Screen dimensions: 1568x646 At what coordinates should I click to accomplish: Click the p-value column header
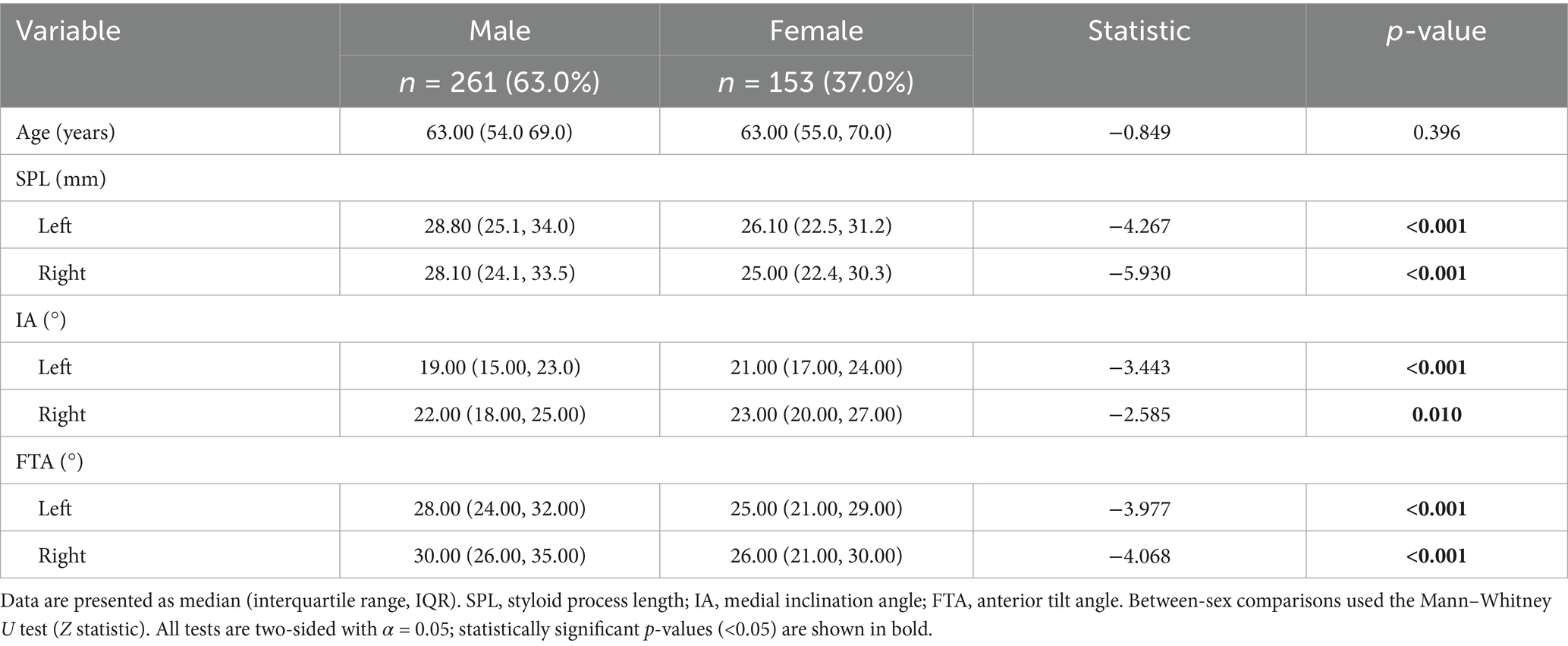pyautogui.click(x=1436, y=31)
